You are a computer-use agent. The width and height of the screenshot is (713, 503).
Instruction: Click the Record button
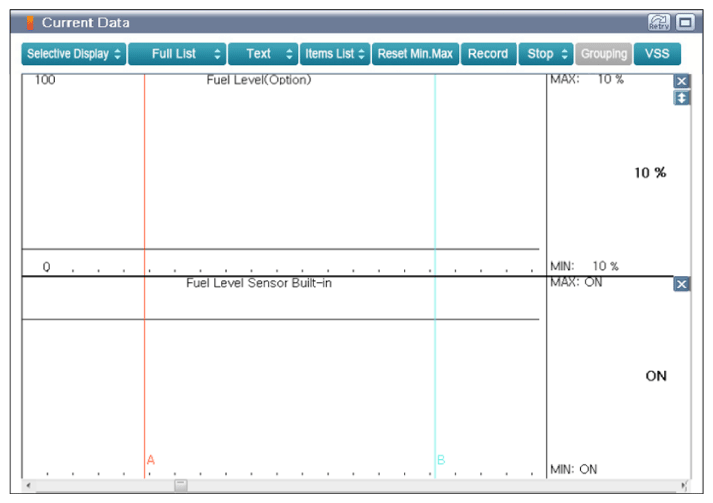click(488, 54)
